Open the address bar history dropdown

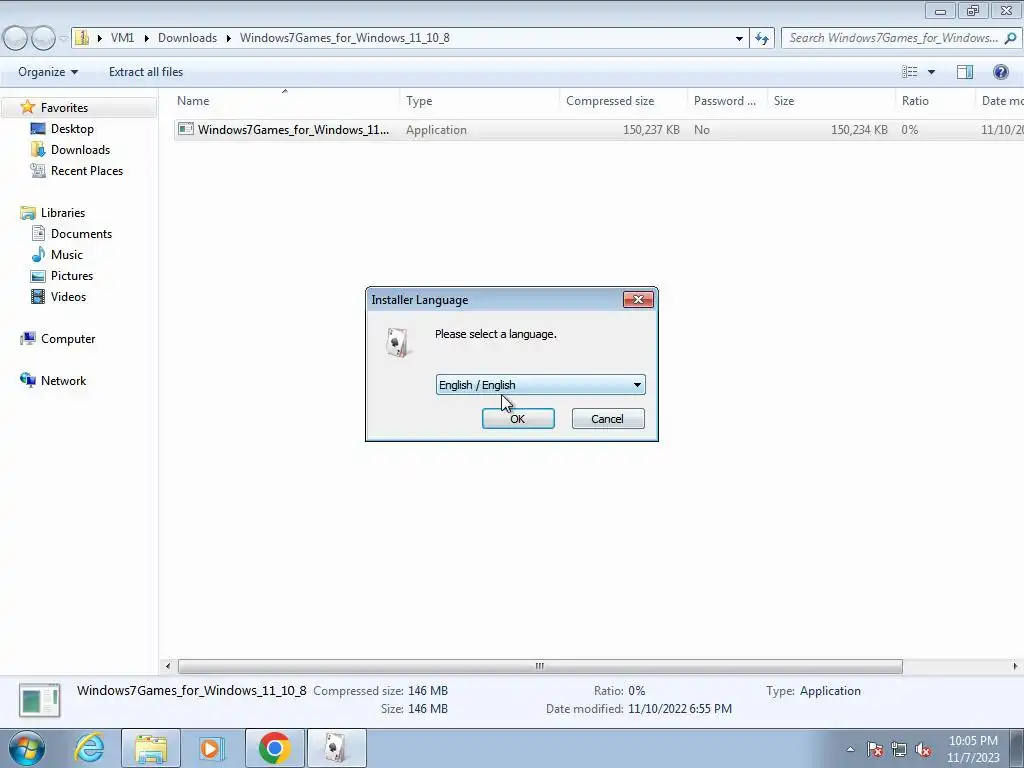tap(739, 38)
